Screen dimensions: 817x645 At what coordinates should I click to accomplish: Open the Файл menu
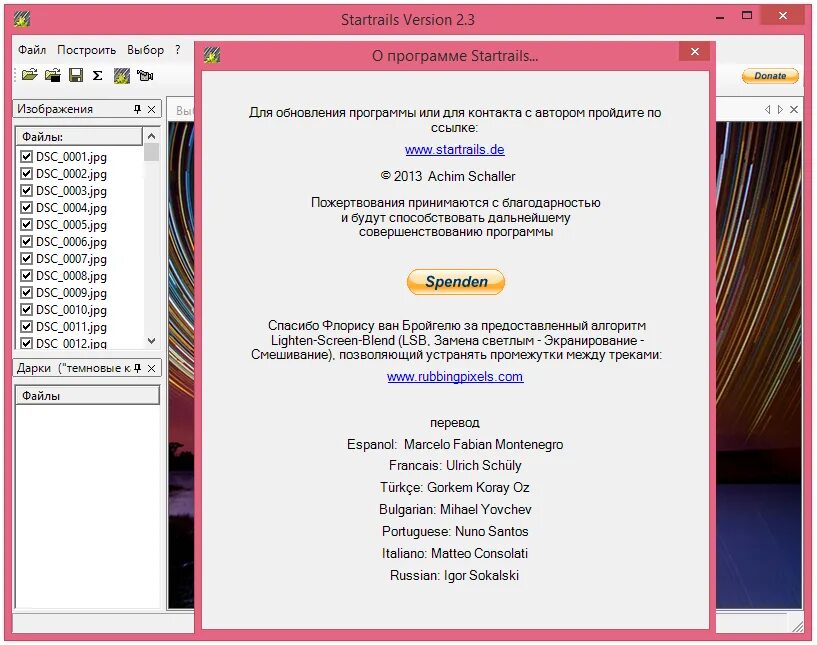pyautogui.click(x=32, y=50)
